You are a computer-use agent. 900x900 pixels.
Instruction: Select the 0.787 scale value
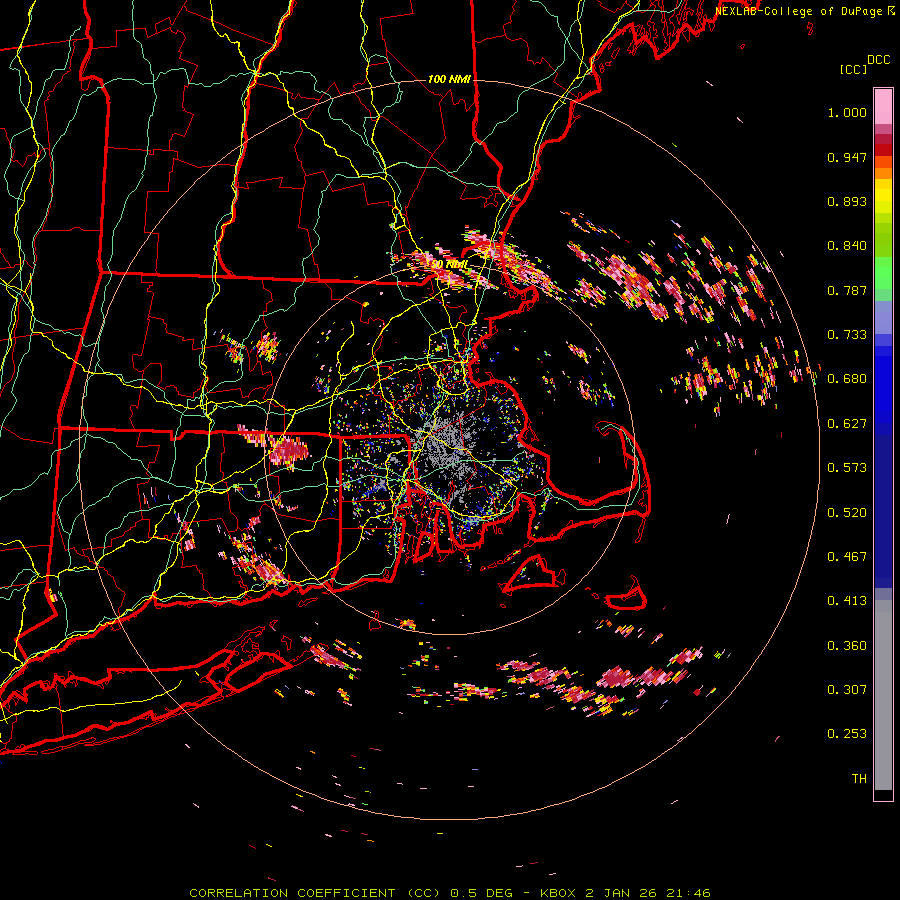[847, 290]
